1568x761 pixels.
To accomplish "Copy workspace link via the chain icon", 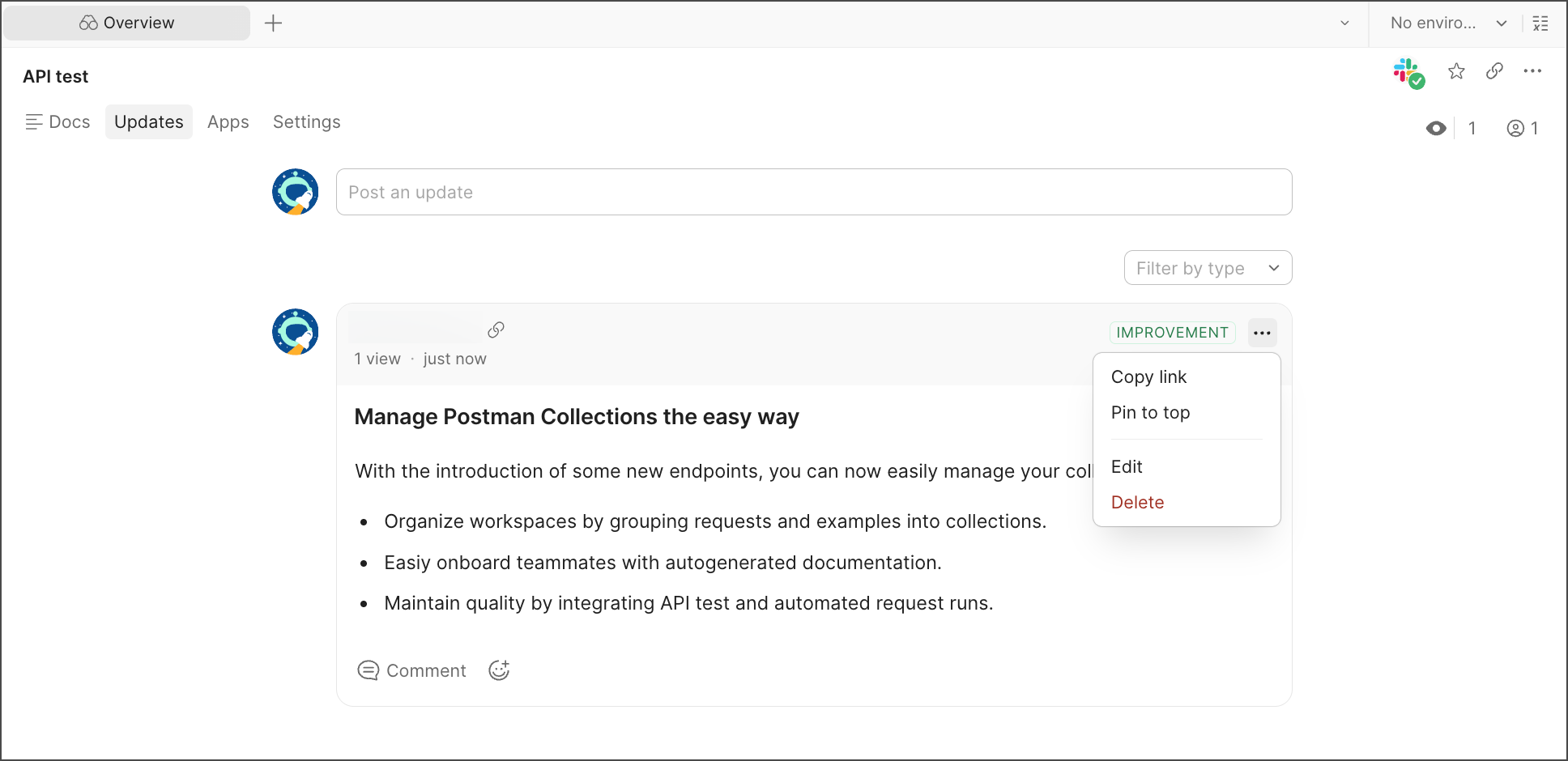I will click(1494, 71).
